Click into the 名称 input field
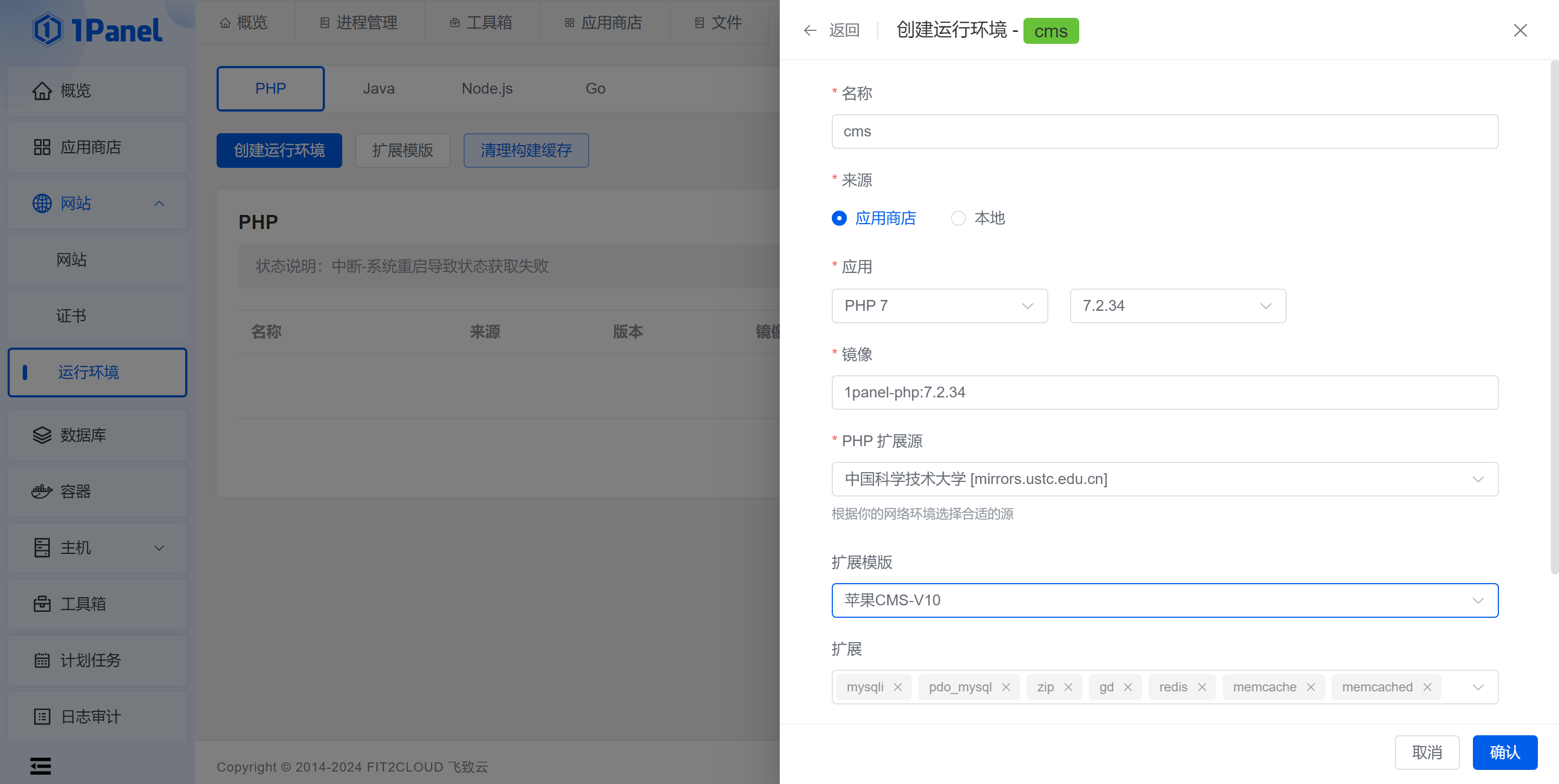This screenshot has height=784, width=1559. click(x=1164, y=131)
